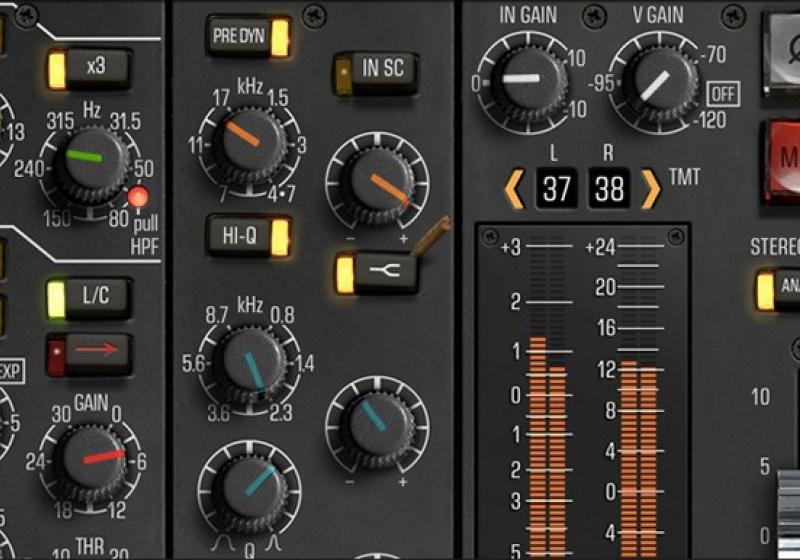The width and height of the screenshot is (800, 560).
Task: Toggle the STEREO analog mode button with yellow light
Action: point(778,290)
